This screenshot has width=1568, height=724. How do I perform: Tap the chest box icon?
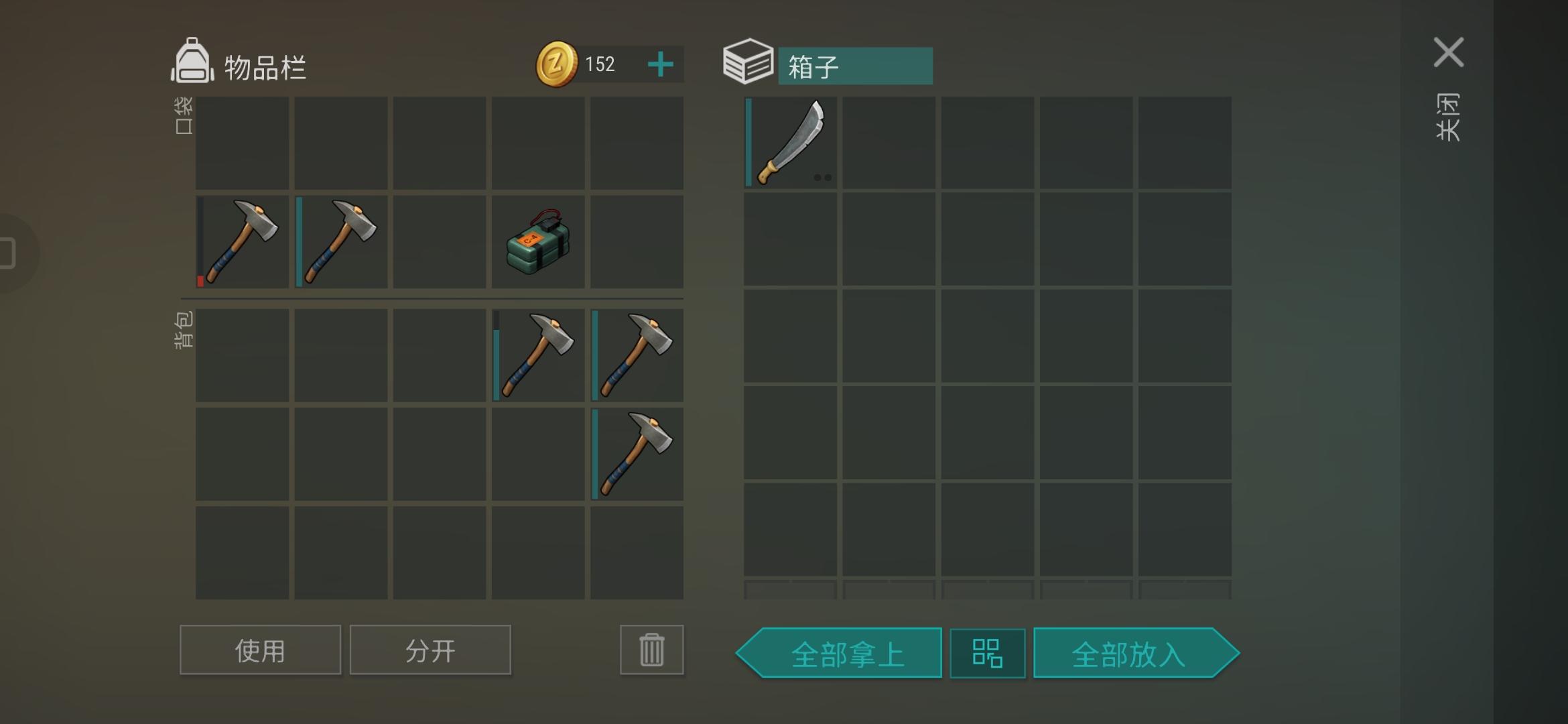(x=748, y=62)
